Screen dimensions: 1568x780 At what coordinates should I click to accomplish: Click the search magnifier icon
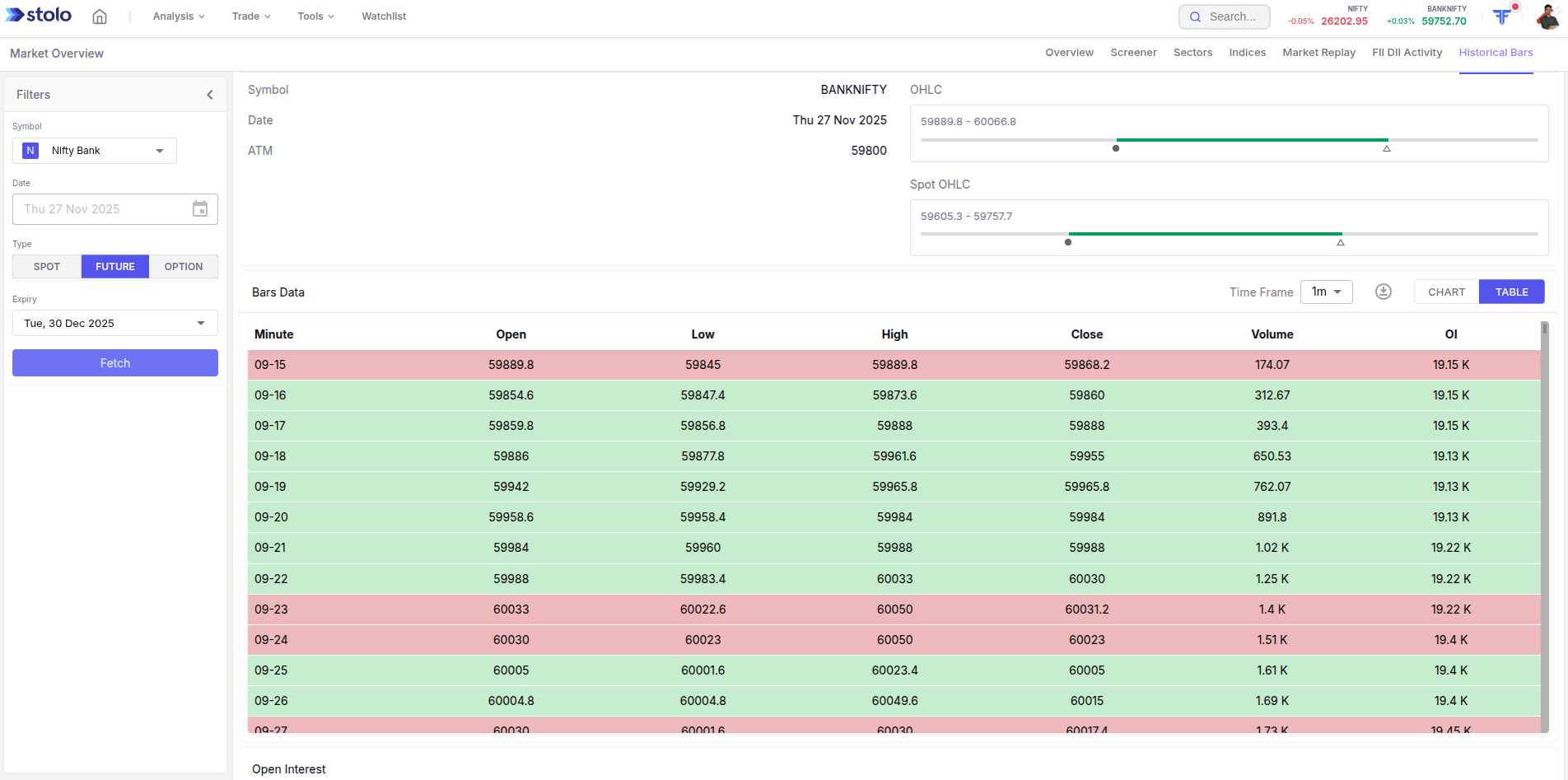point(1196,16)
